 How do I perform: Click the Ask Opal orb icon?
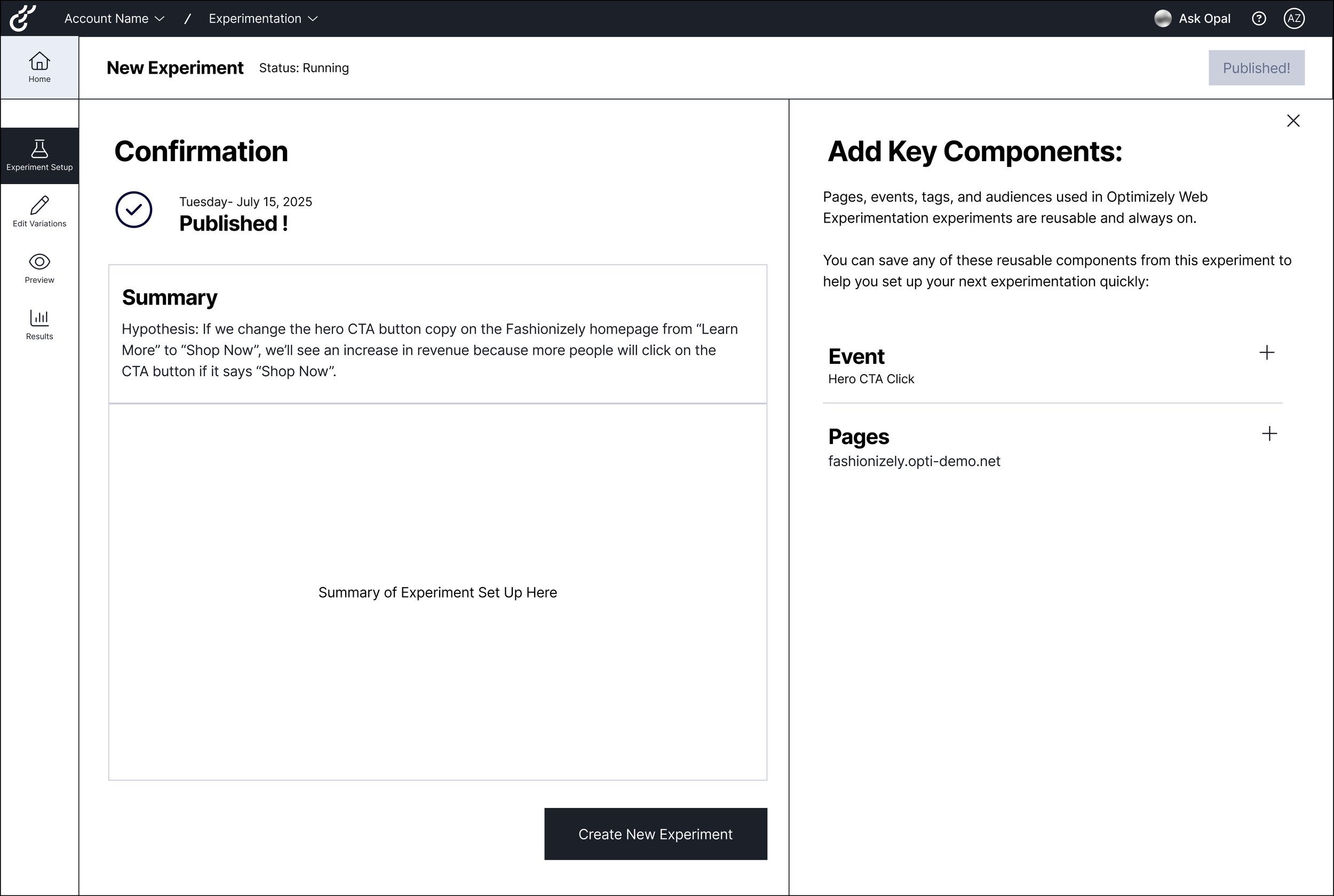(1163, 19)
